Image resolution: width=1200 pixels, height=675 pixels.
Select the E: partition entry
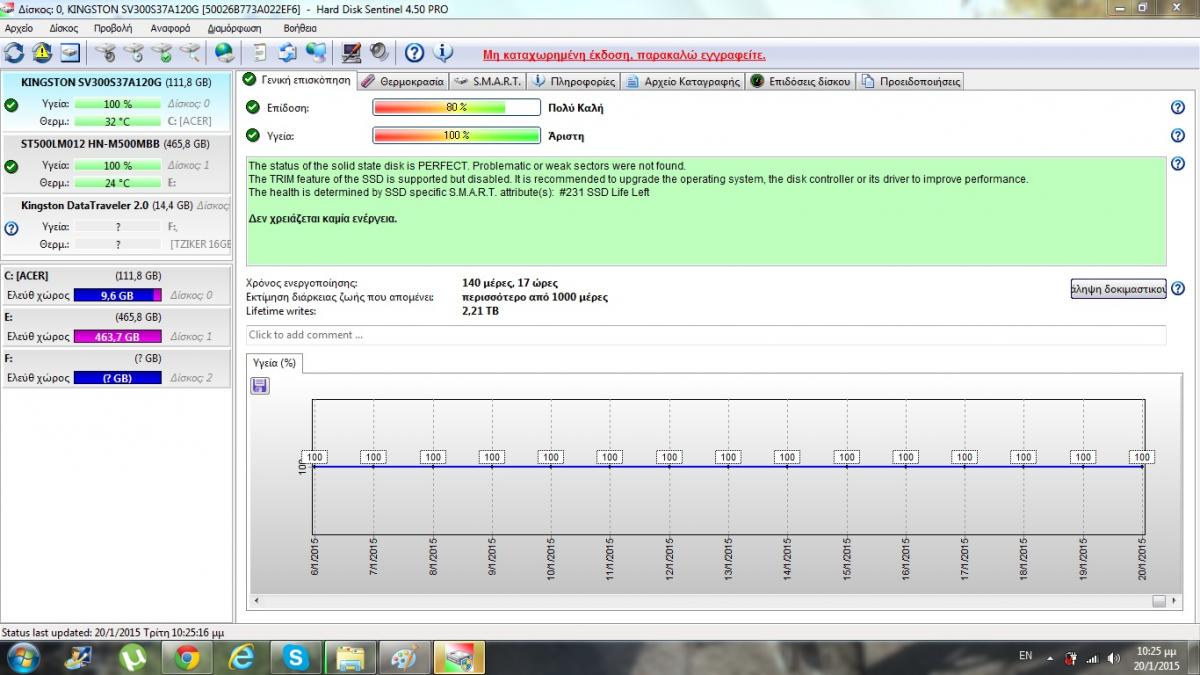click(116, 326)
